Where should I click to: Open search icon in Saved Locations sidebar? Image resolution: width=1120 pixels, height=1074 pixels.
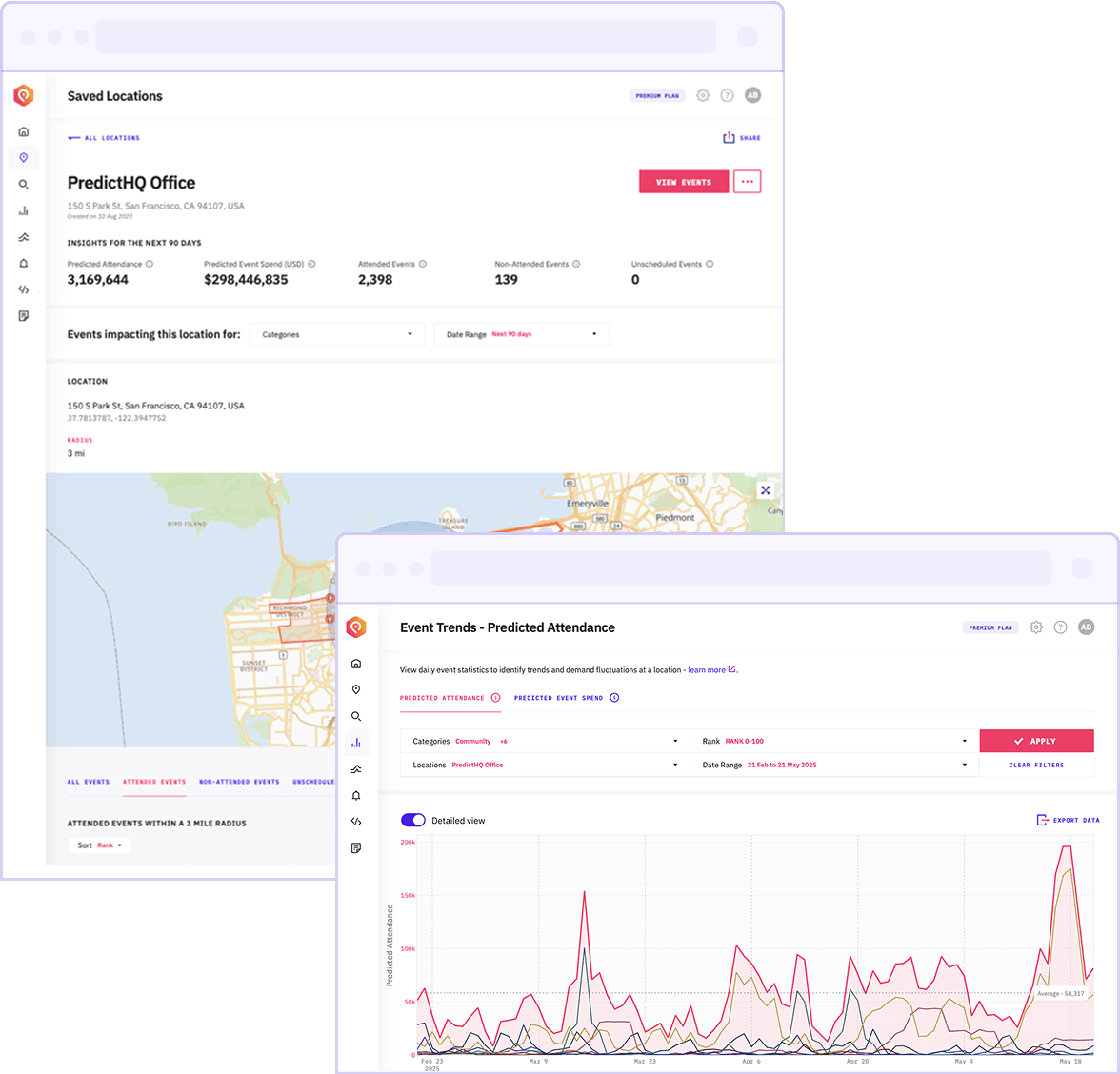coord(24,185)
